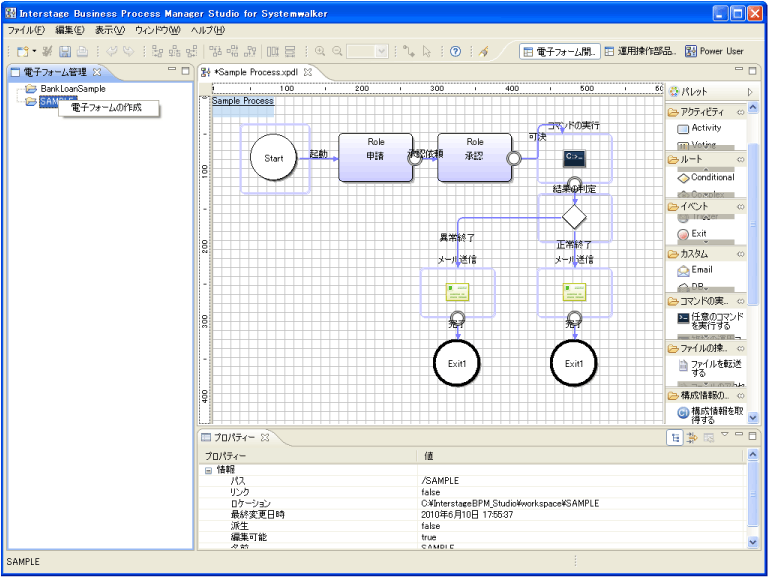
Task: Open the 表示(V) menu
Action: [x=109, y=30]
